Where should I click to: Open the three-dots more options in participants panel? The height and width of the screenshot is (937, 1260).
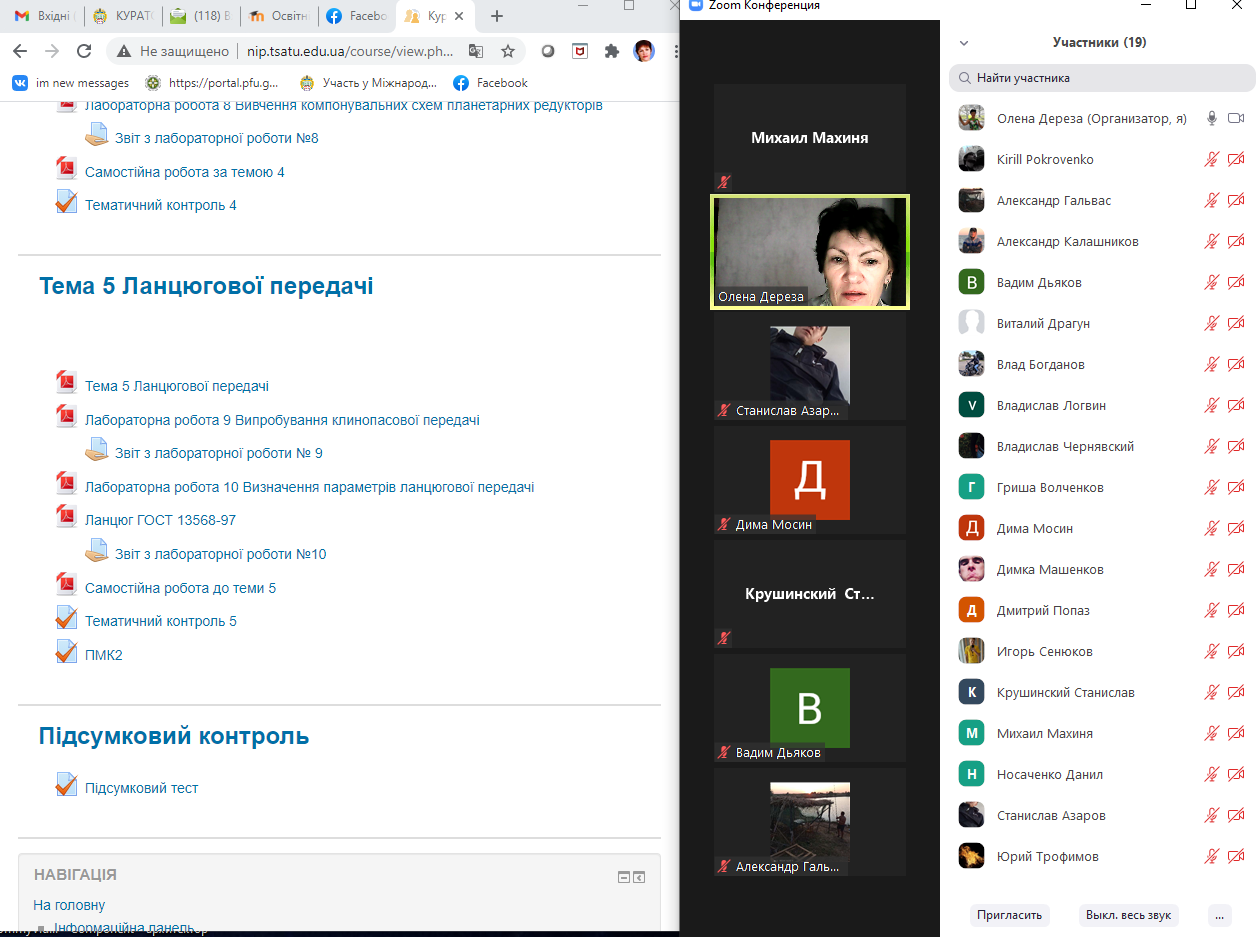click(1218, 915)
